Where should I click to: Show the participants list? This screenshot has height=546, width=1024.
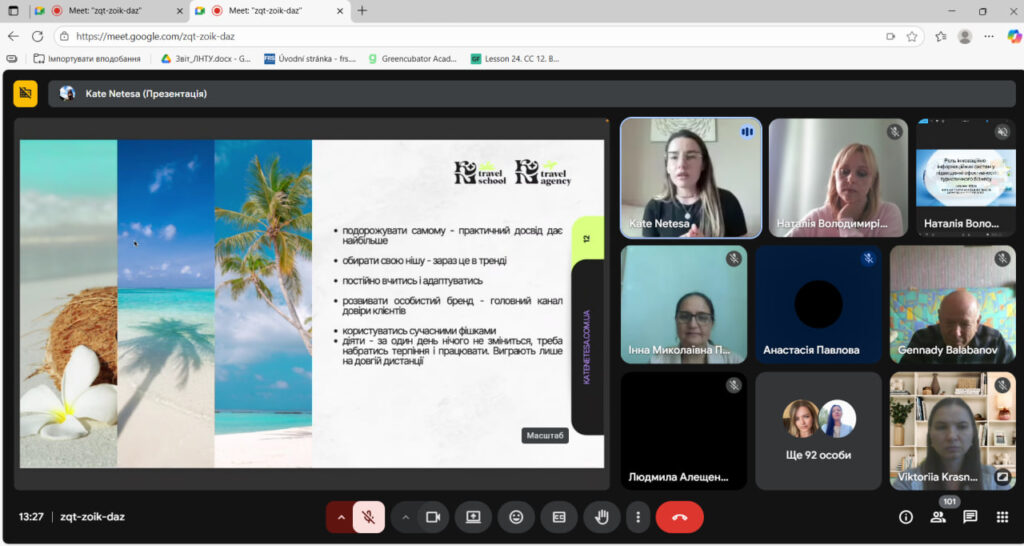coord(938,517)
